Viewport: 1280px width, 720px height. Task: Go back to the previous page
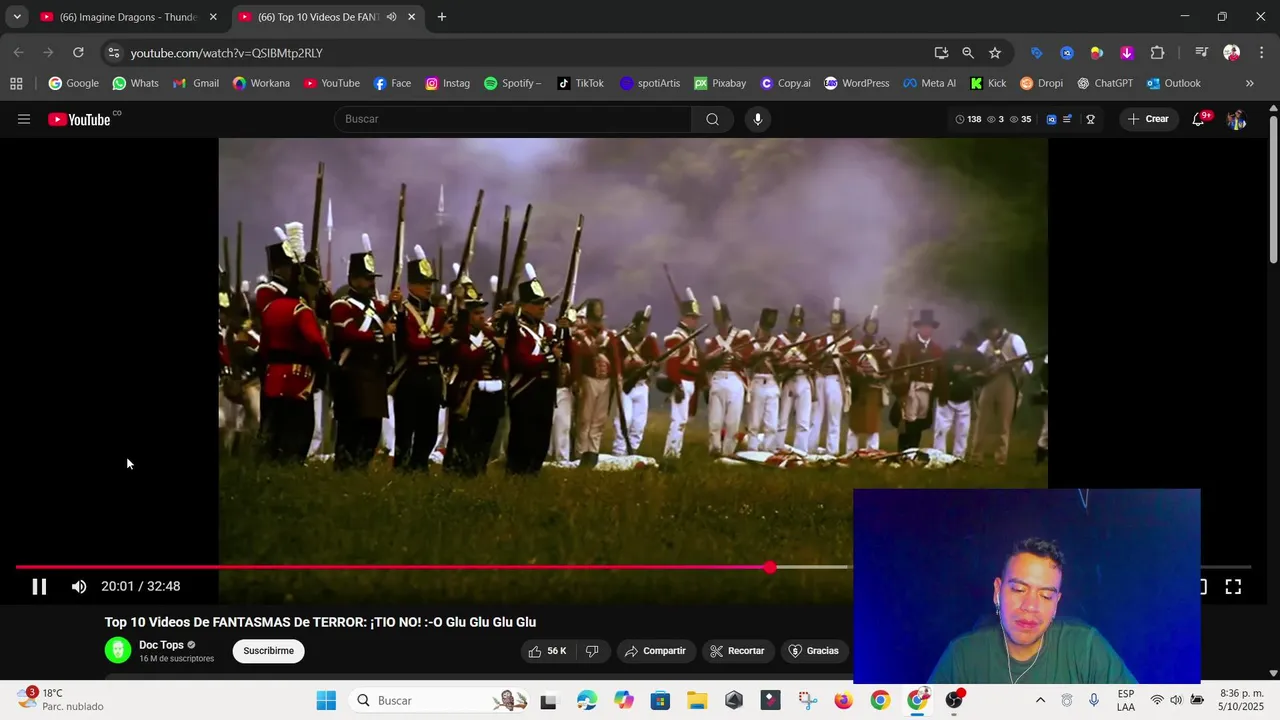19,53
